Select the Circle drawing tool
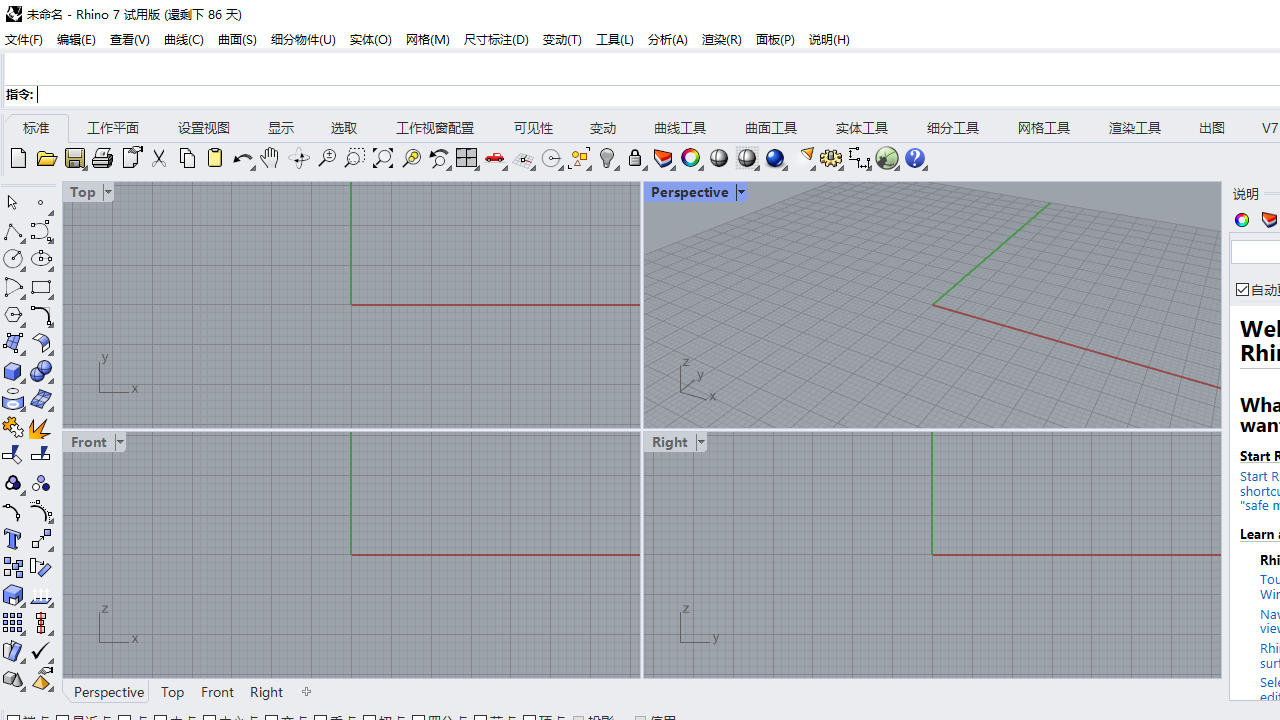Viewport: 1280px width, 720px height. [x=13, y=260]
